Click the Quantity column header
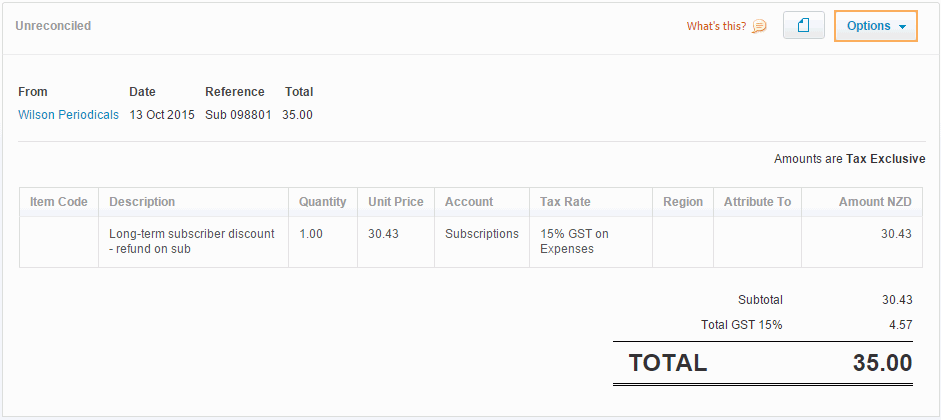The height and width of the screenshot is (420, 941). pos(322,202)
